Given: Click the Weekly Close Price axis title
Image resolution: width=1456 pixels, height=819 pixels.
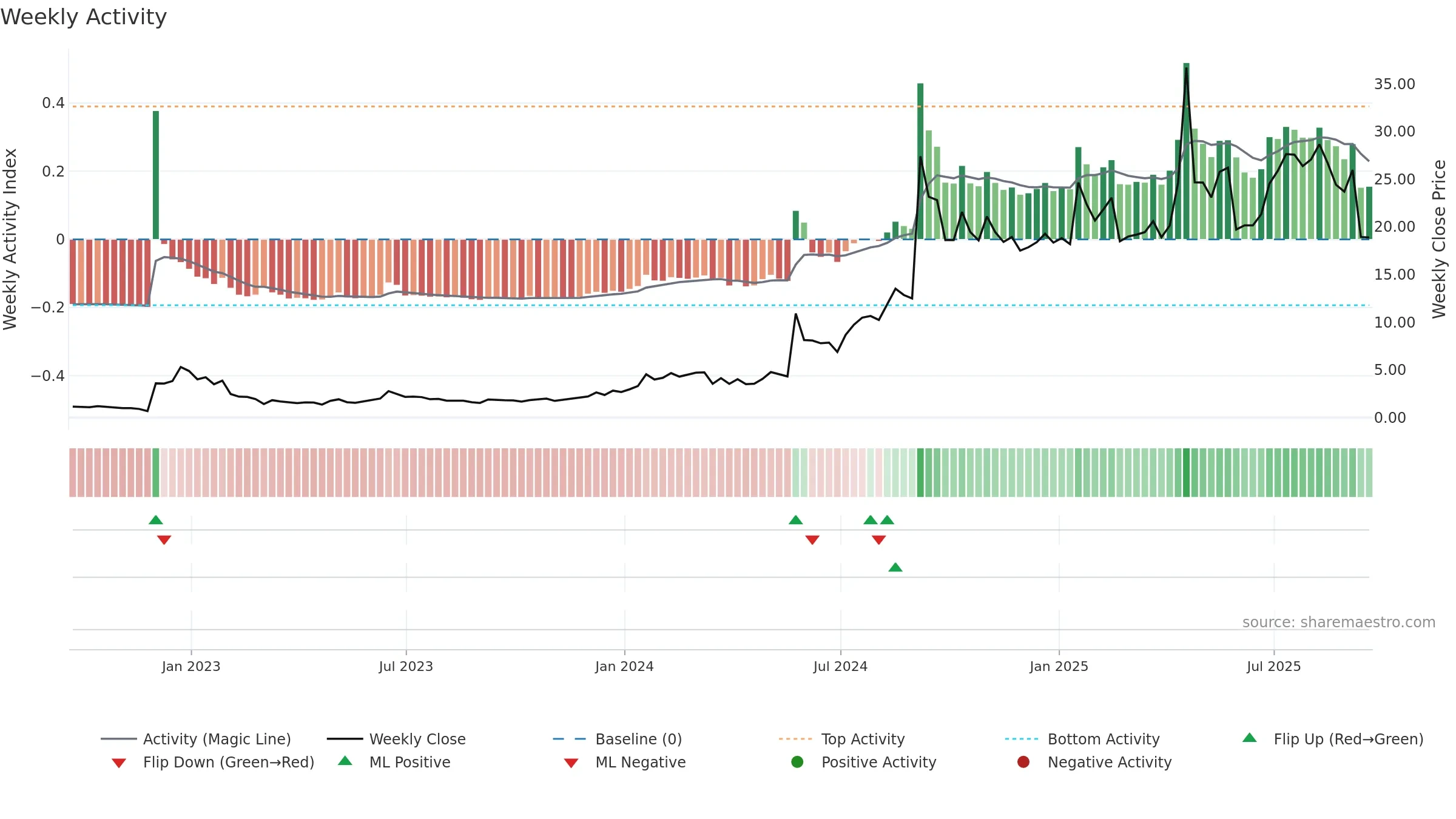Looking at the screenshot, I should click(x=1439, y=240).
